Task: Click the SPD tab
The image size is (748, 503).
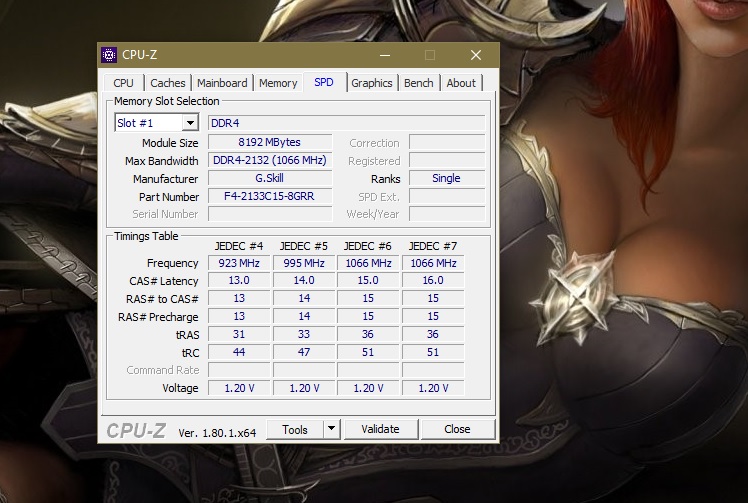Action: [324, 82]
